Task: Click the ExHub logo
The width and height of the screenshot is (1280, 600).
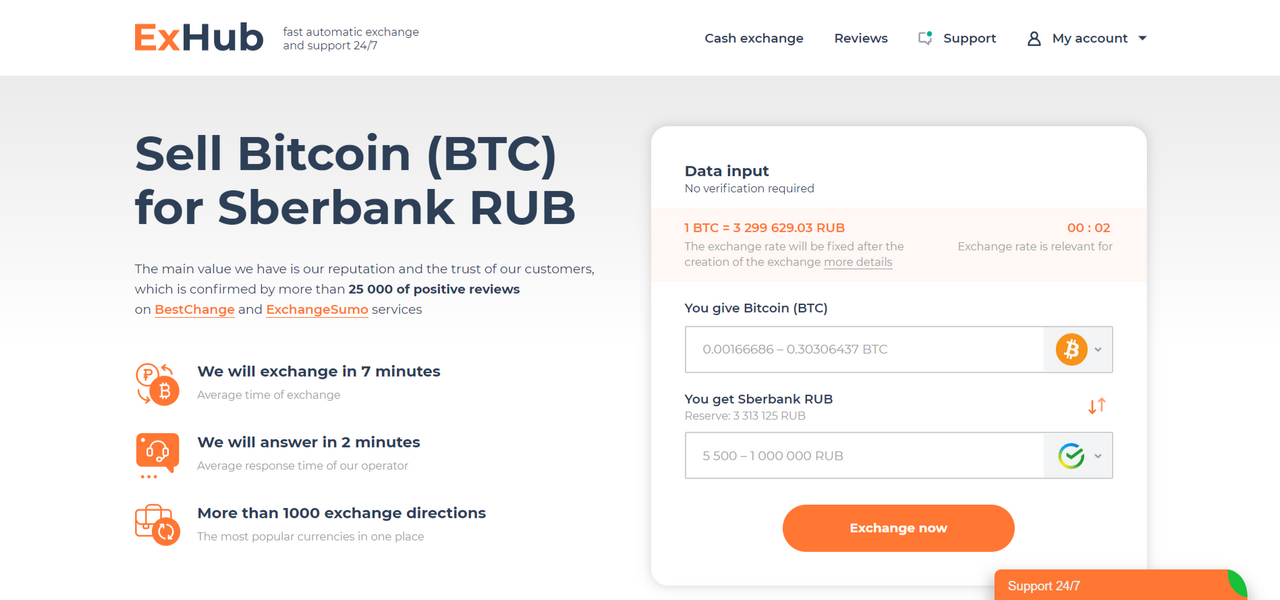Action: click(198, 37)
